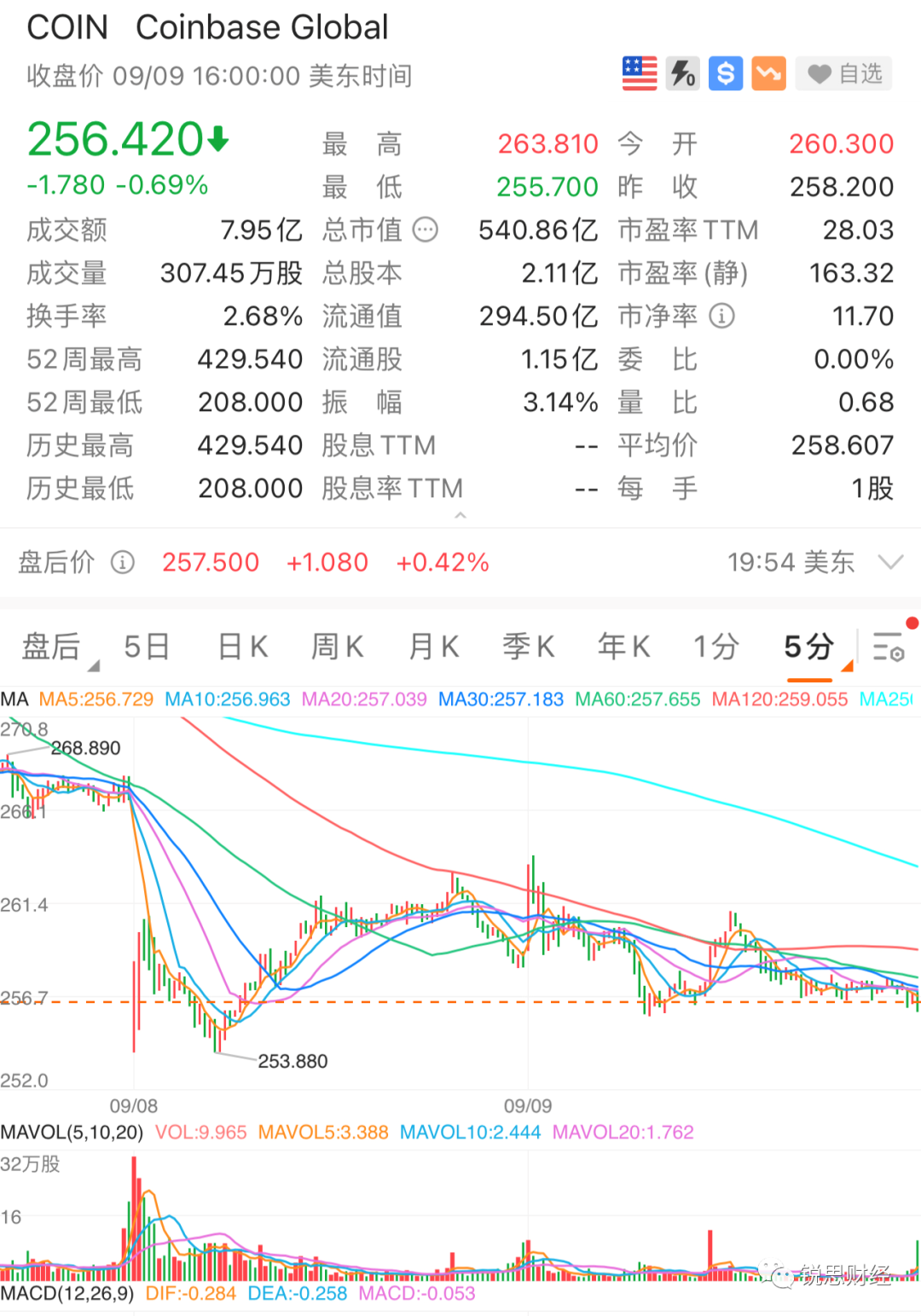Switch to 5日 chart tab
921x1316 pixels.
146,647
